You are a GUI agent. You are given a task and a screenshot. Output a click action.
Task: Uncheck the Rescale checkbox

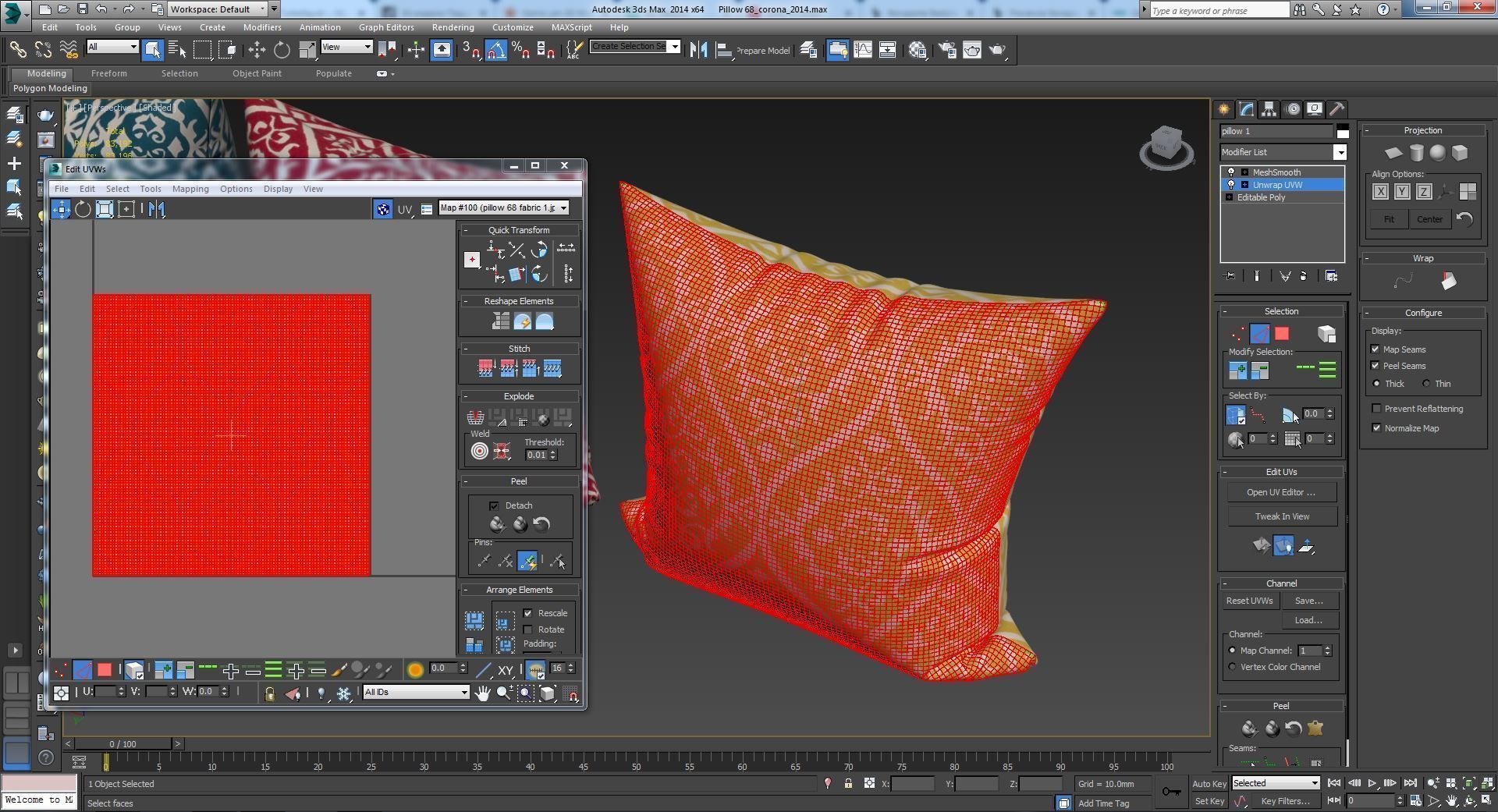click(528, 613)
